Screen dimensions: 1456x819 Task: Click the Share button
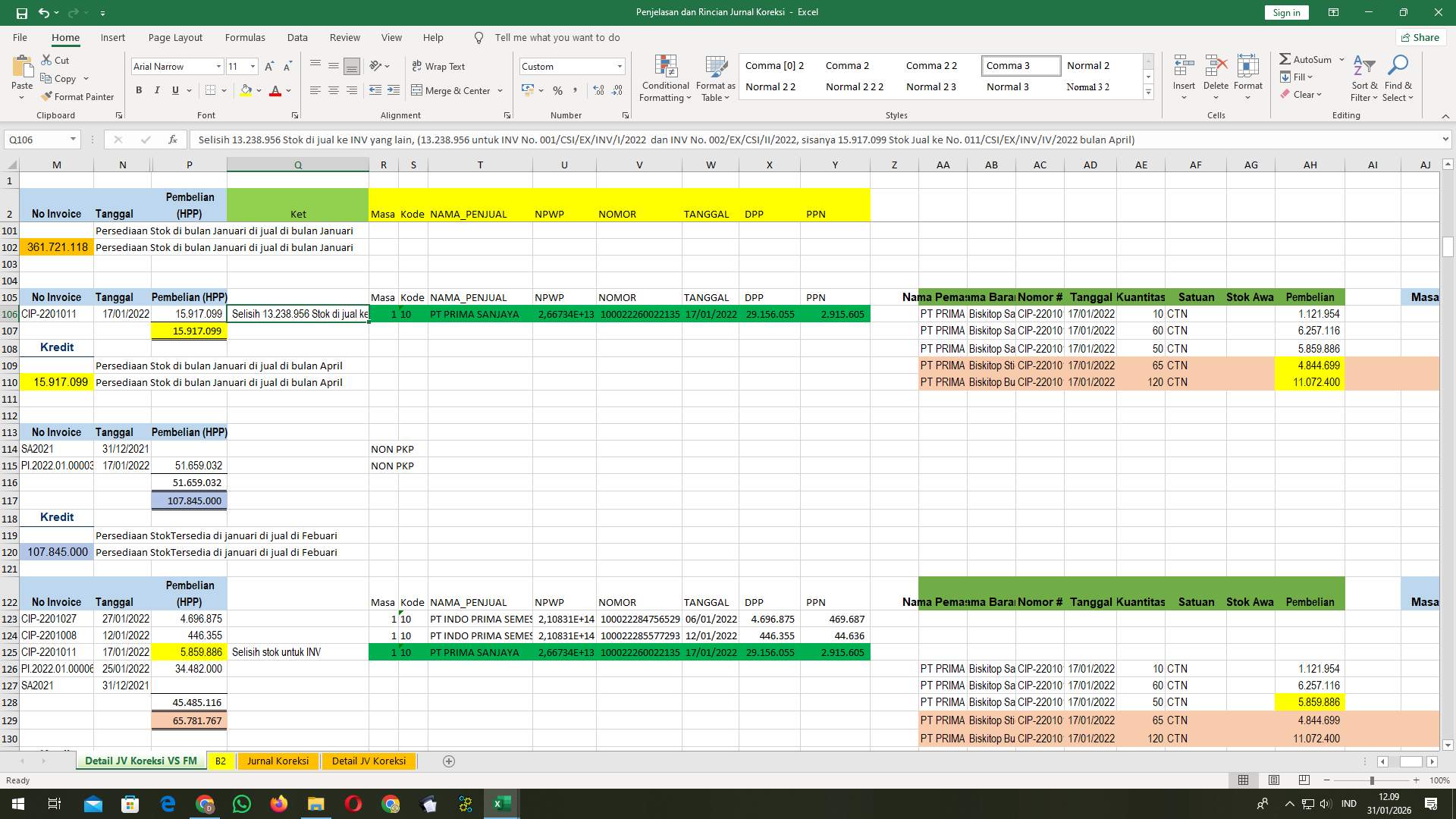coord(1420,37)
